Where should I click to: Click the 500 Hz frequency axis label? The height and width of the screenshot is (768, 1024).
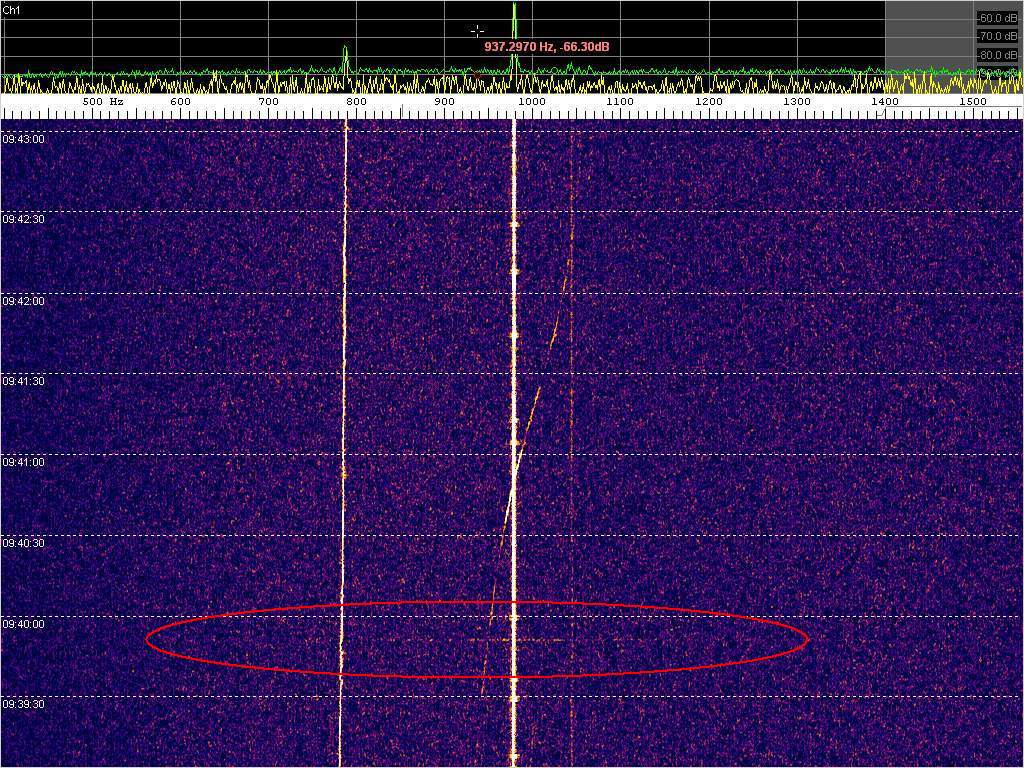(101, 102)
